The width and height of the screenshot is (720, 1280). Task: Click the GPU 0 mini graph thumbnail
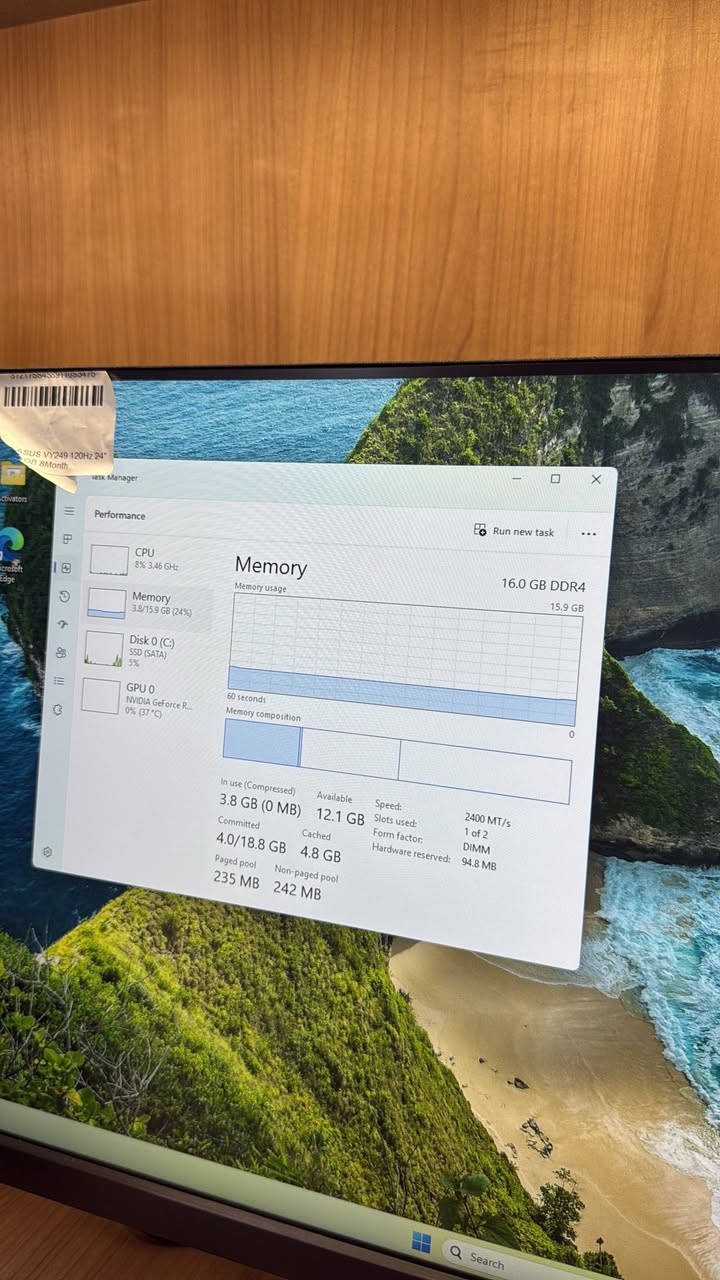[100, 695]
